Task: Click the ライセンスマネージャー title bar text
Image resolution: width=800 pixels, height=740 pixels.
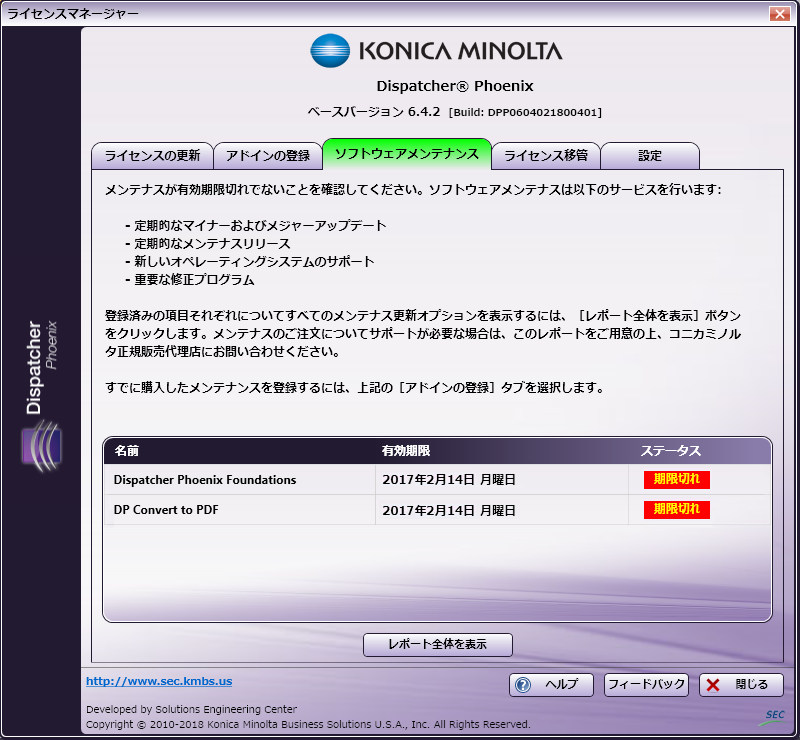Action: click(72, 14)
